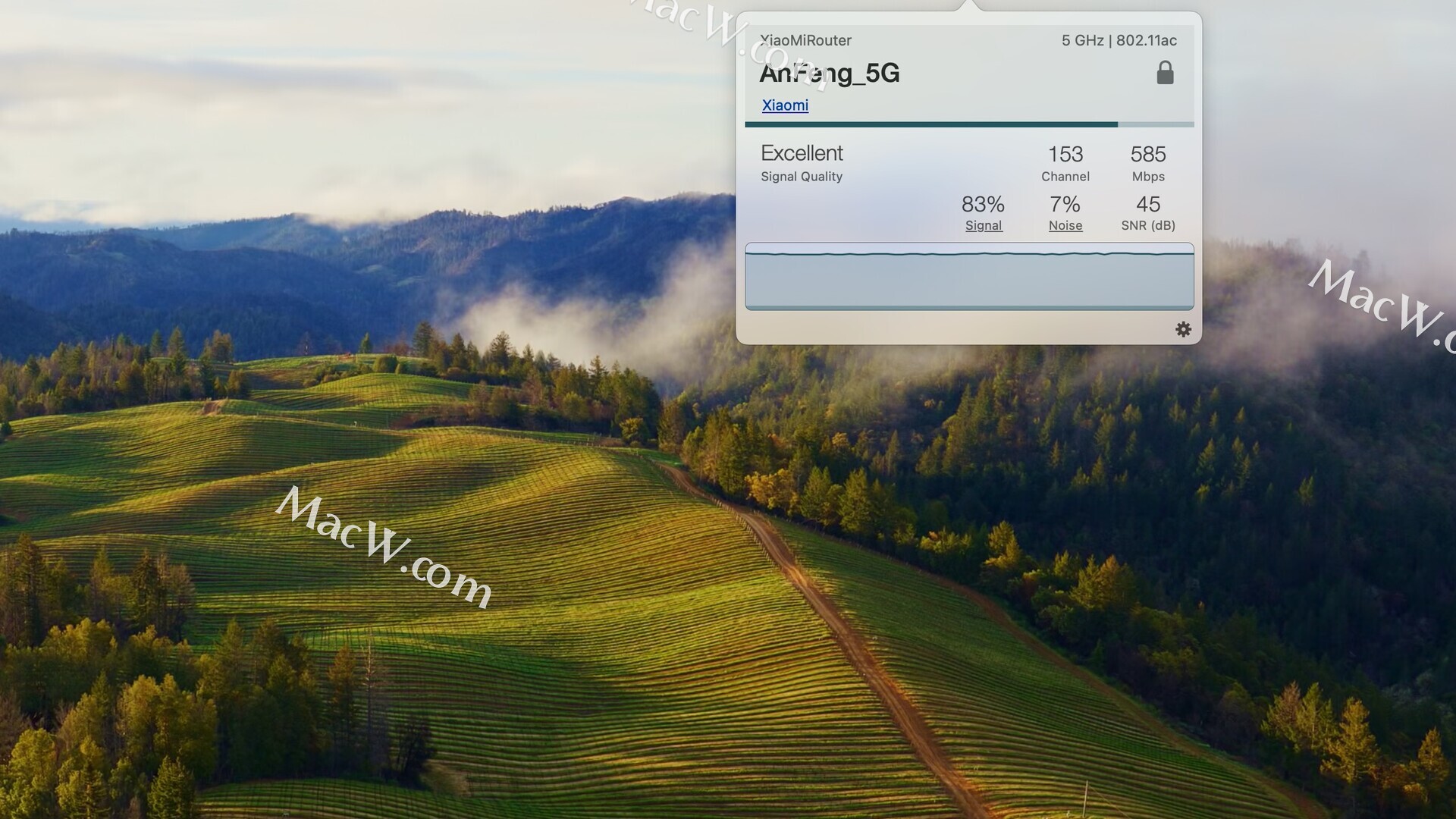Select the AnFeng_5G network name
Screen dimensions: 1456x819
click(x=829, y=73)
